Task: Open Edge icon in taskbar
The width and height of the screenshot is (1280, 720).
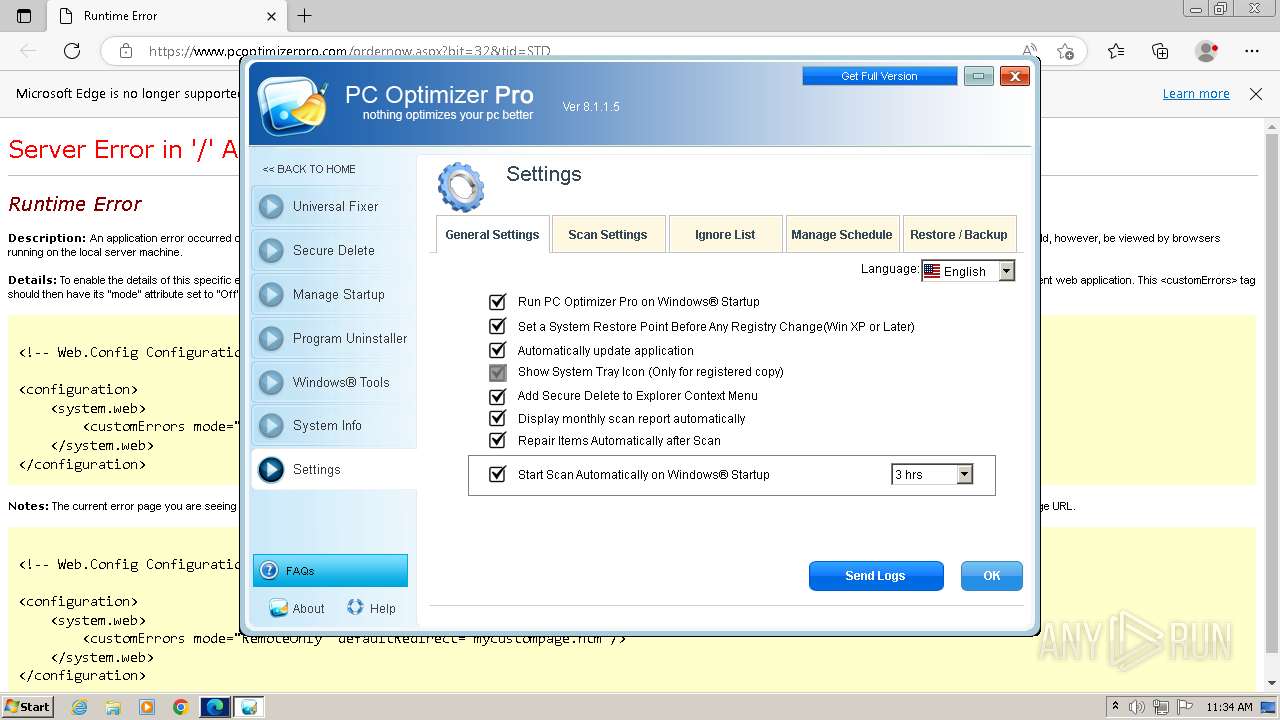Action: point(215,707)
